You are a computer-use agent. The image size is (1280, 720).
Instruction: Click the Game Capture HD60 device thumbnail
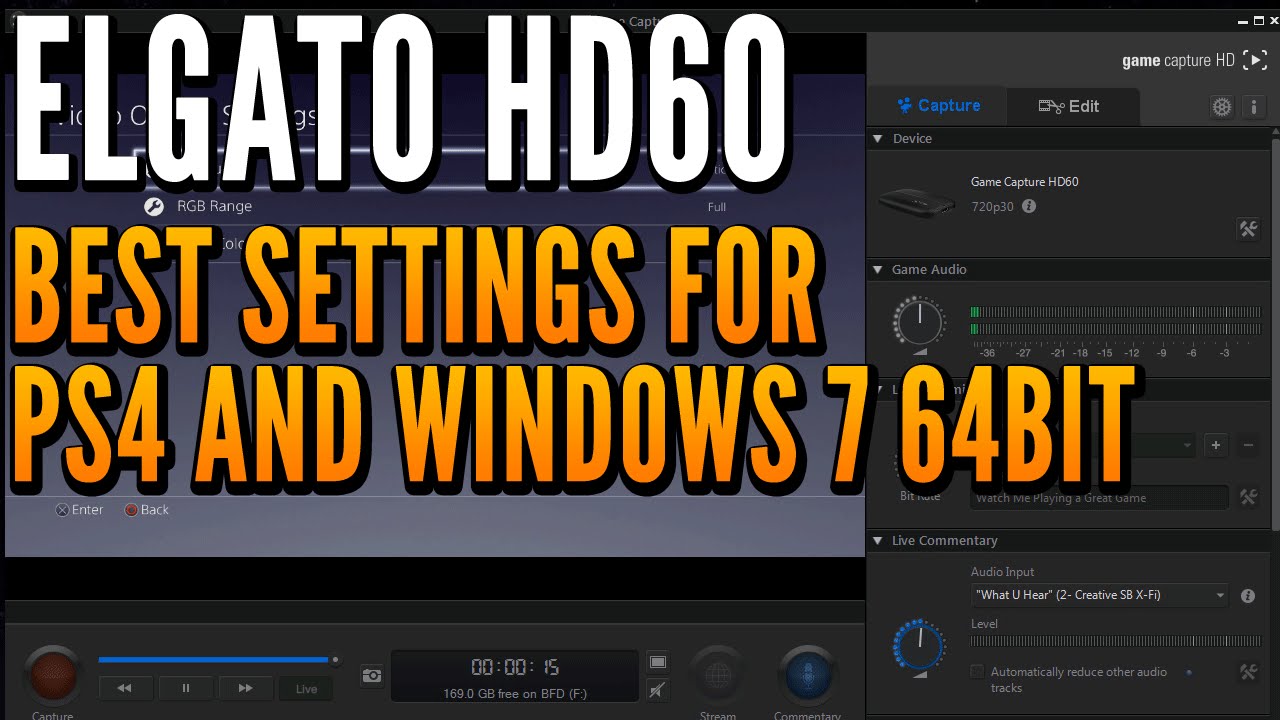point(916,202)
